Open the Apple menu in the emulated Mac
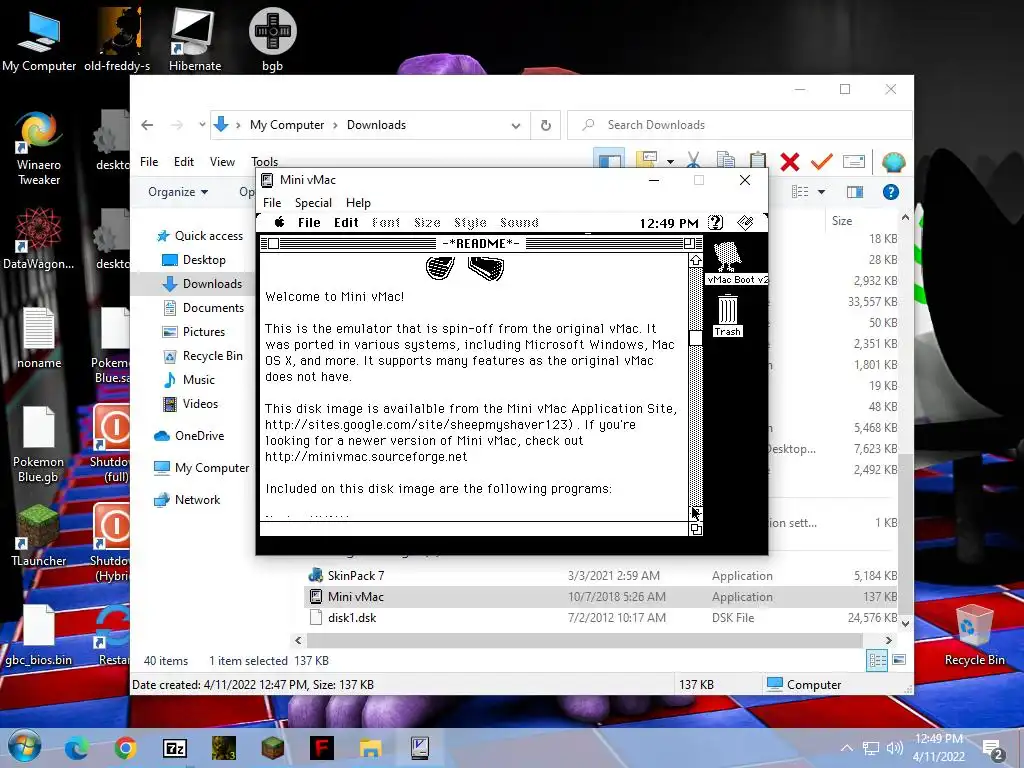The height and width of the screenshot is (768, 1024). (x=280, y=222)
